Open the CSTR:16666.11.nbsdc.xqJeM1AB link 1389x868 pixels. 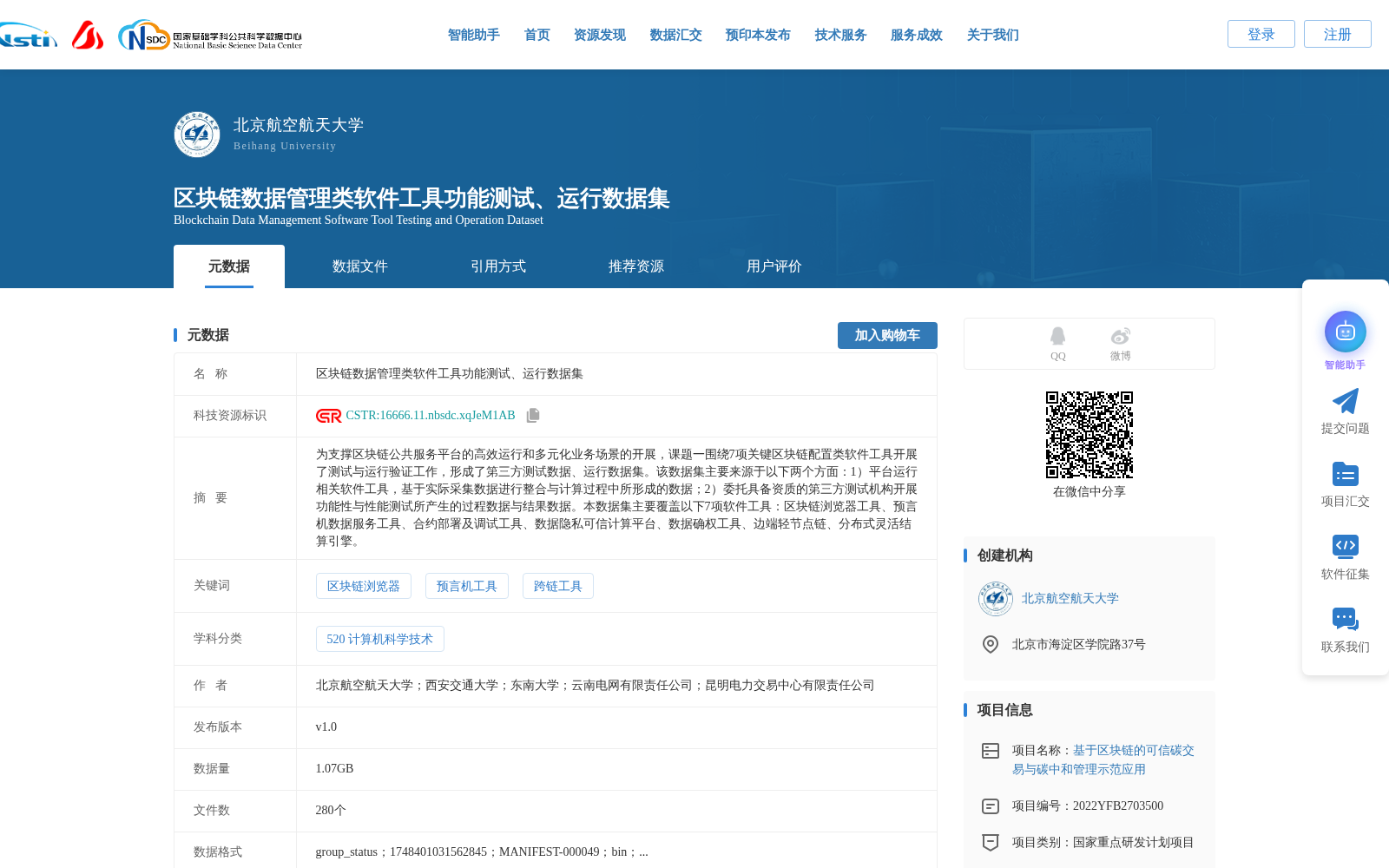click(x=431, y=416)
